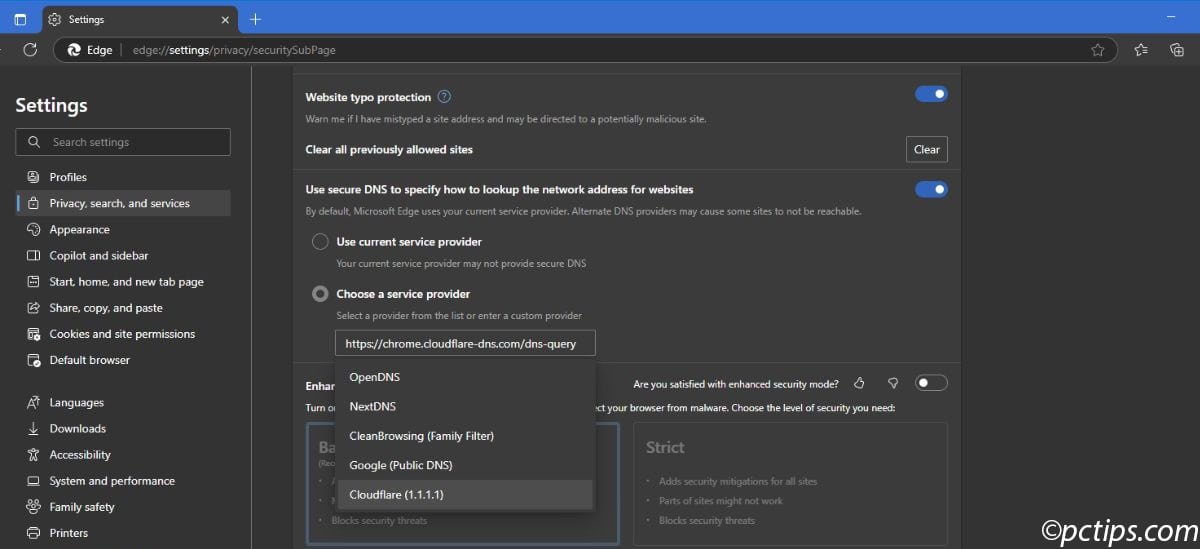Screen dimensions: 1200x549
Task: Open the Favorites toolbar icon
Action: (1141, 49)
